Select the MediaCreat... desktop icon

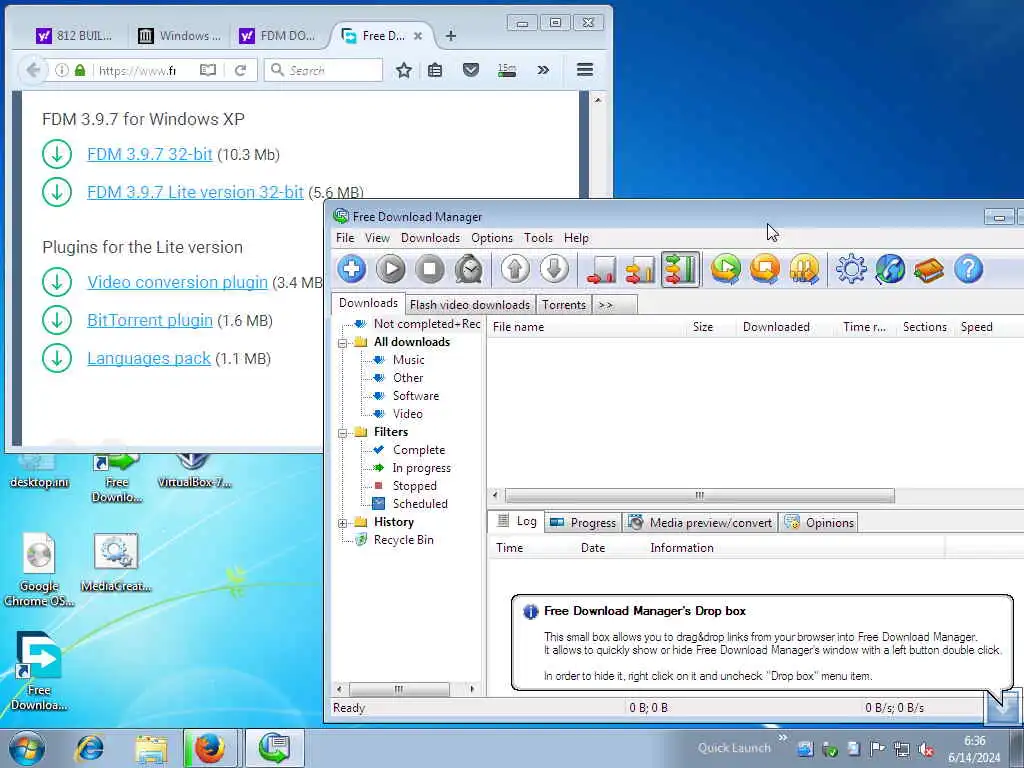click(116, 563)
